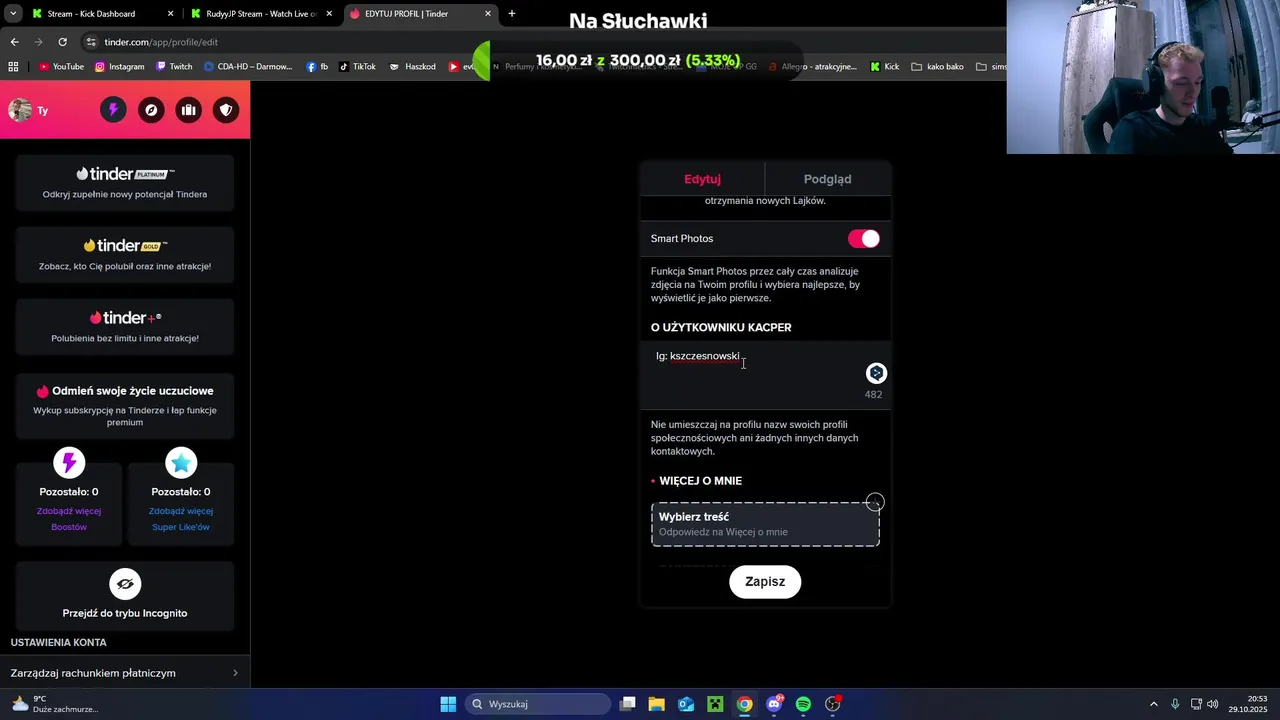Click the site info icon in address bar
The height and width of the screenshot is (720, 1280).
point(92,42)
